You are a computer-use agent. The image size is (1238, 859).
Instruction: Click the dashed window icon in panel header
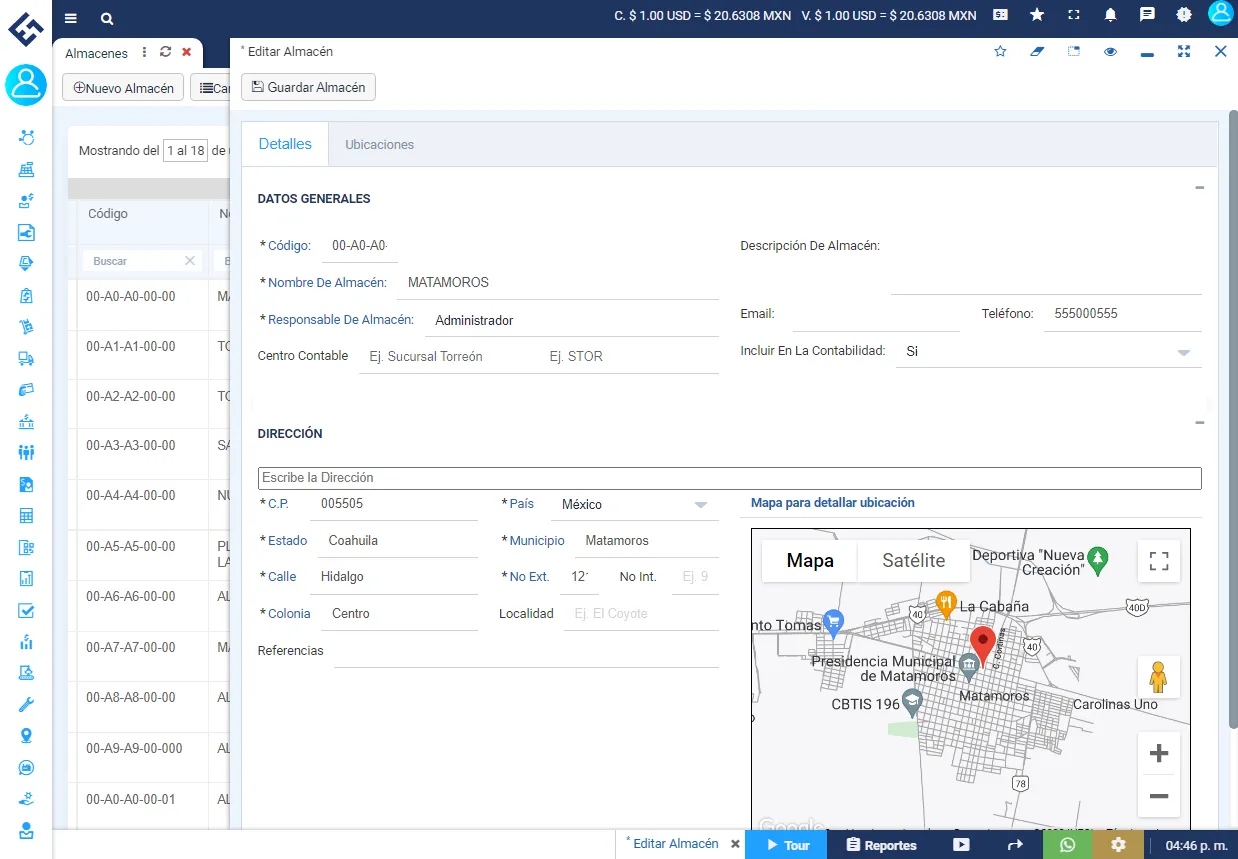pyautogui.click(x=1074, y=51)
